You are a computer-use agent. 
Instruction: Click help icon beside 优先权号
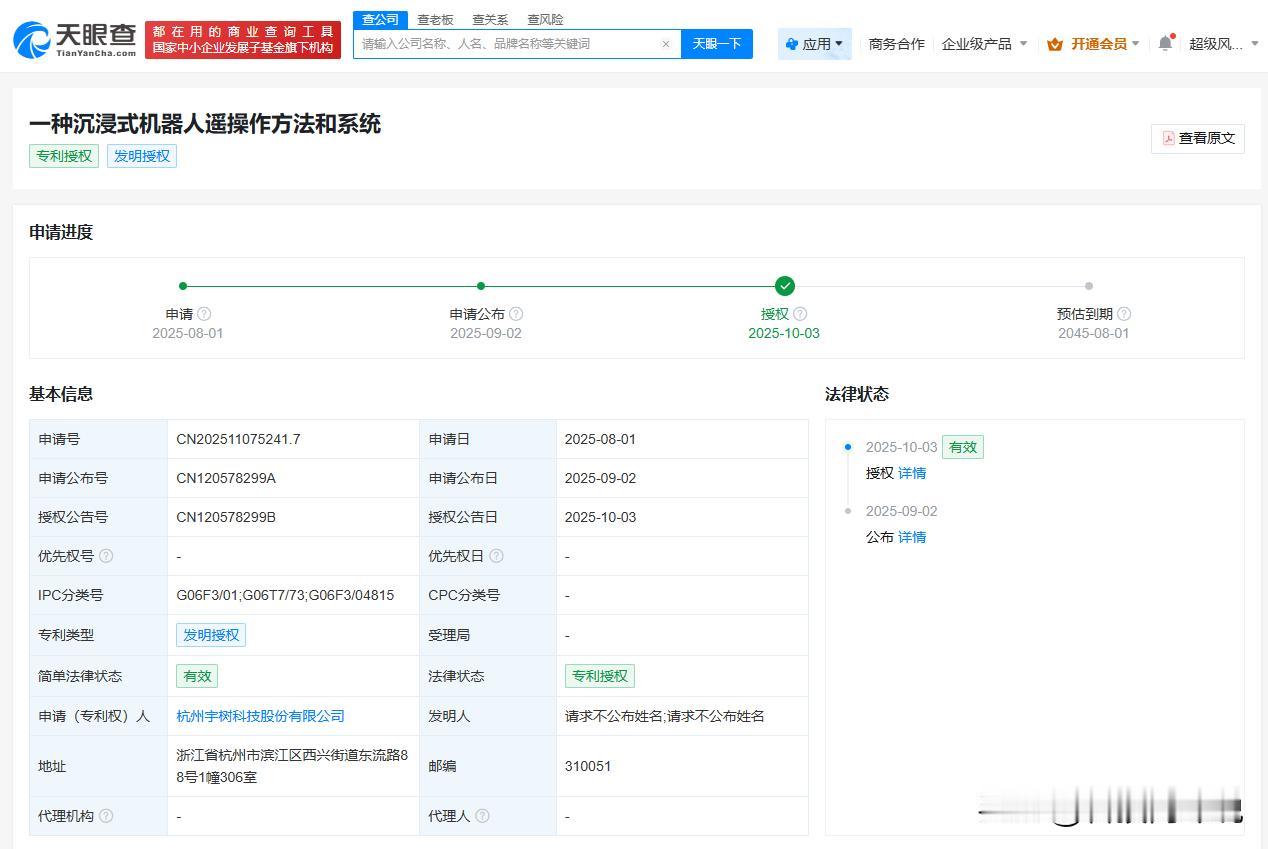tap(106, 556)
